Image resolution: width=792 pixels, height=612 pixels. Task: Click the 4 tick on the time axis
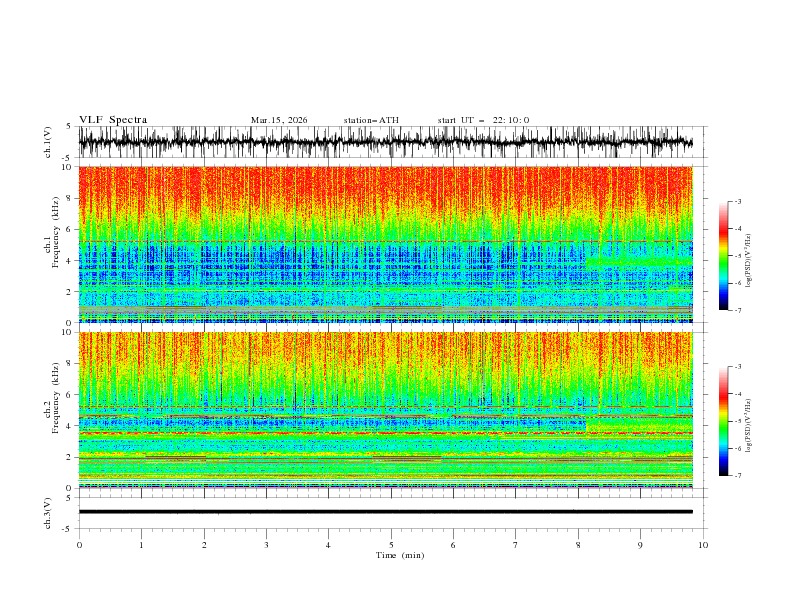[329, 545]
